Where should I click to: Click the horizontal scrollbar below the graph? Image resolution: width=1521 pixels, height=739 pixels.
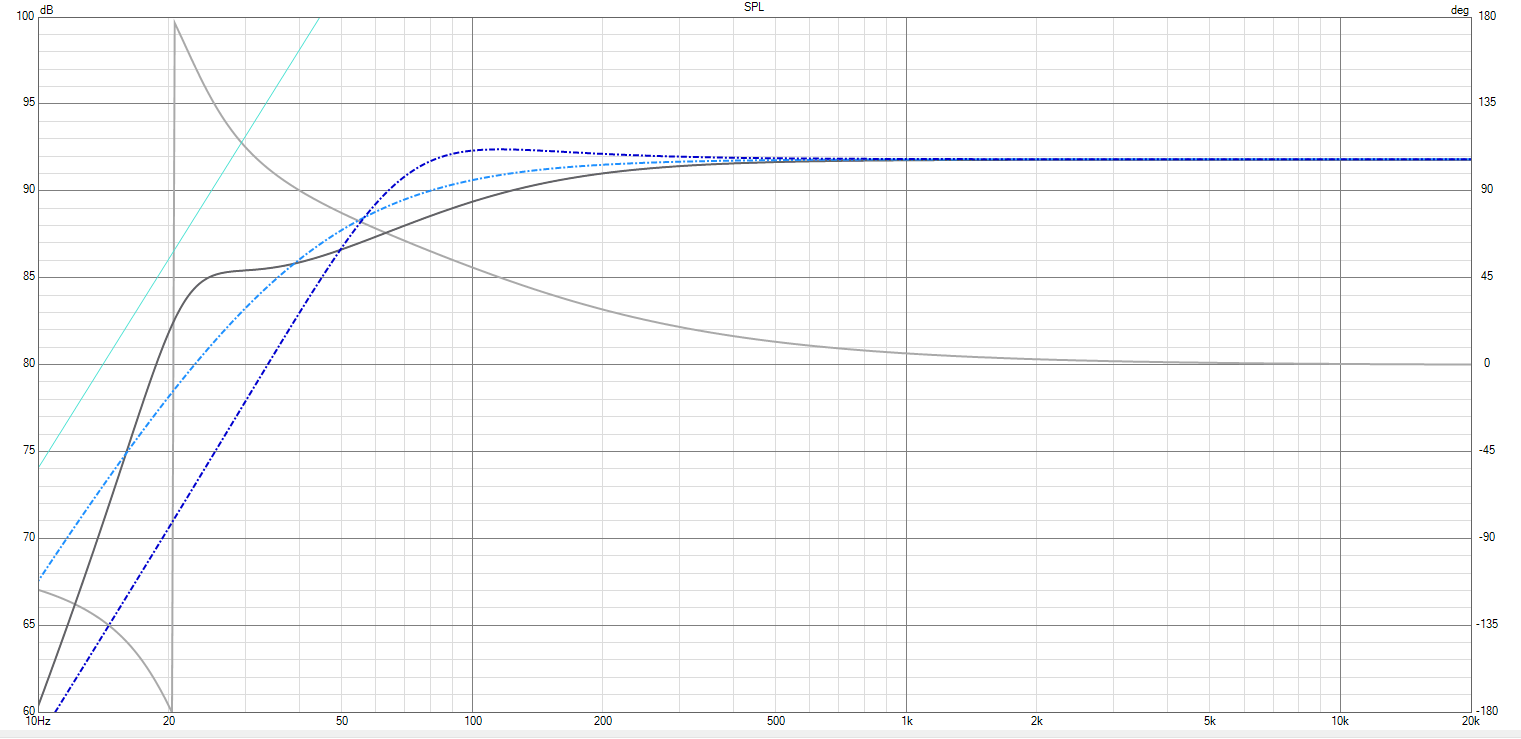point(760,734)
